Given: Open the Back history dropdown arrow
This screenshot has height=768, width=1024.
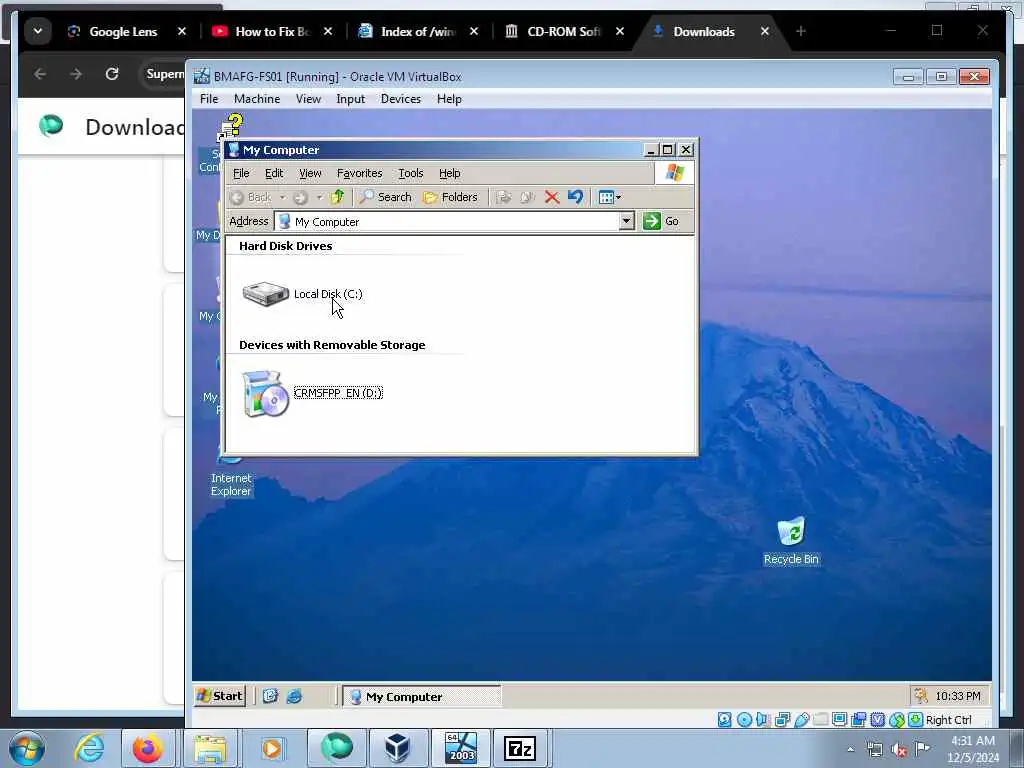Looking at the screenshot, I should tap(282, 197).
